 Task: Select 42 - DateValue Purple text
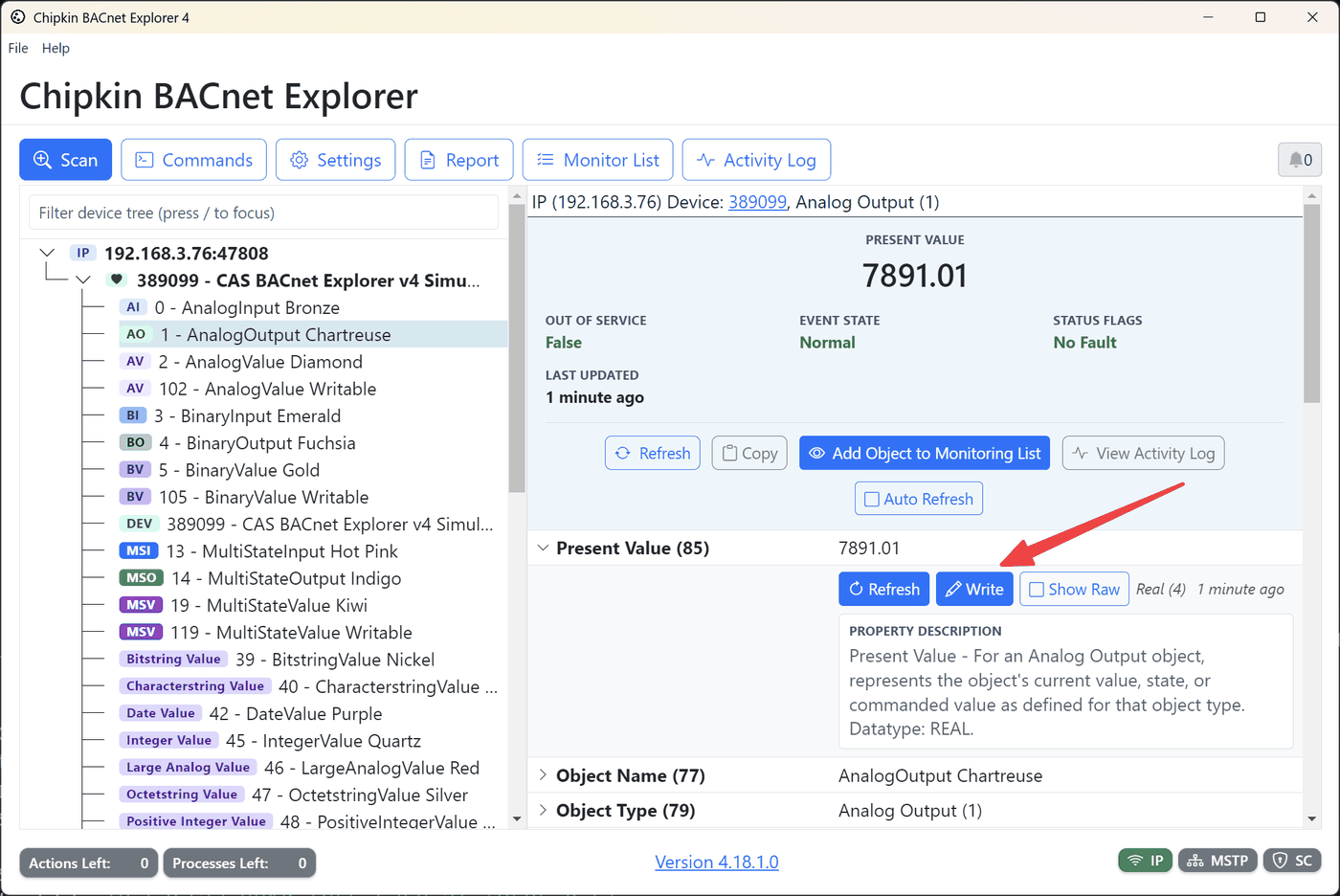(295, 713)
